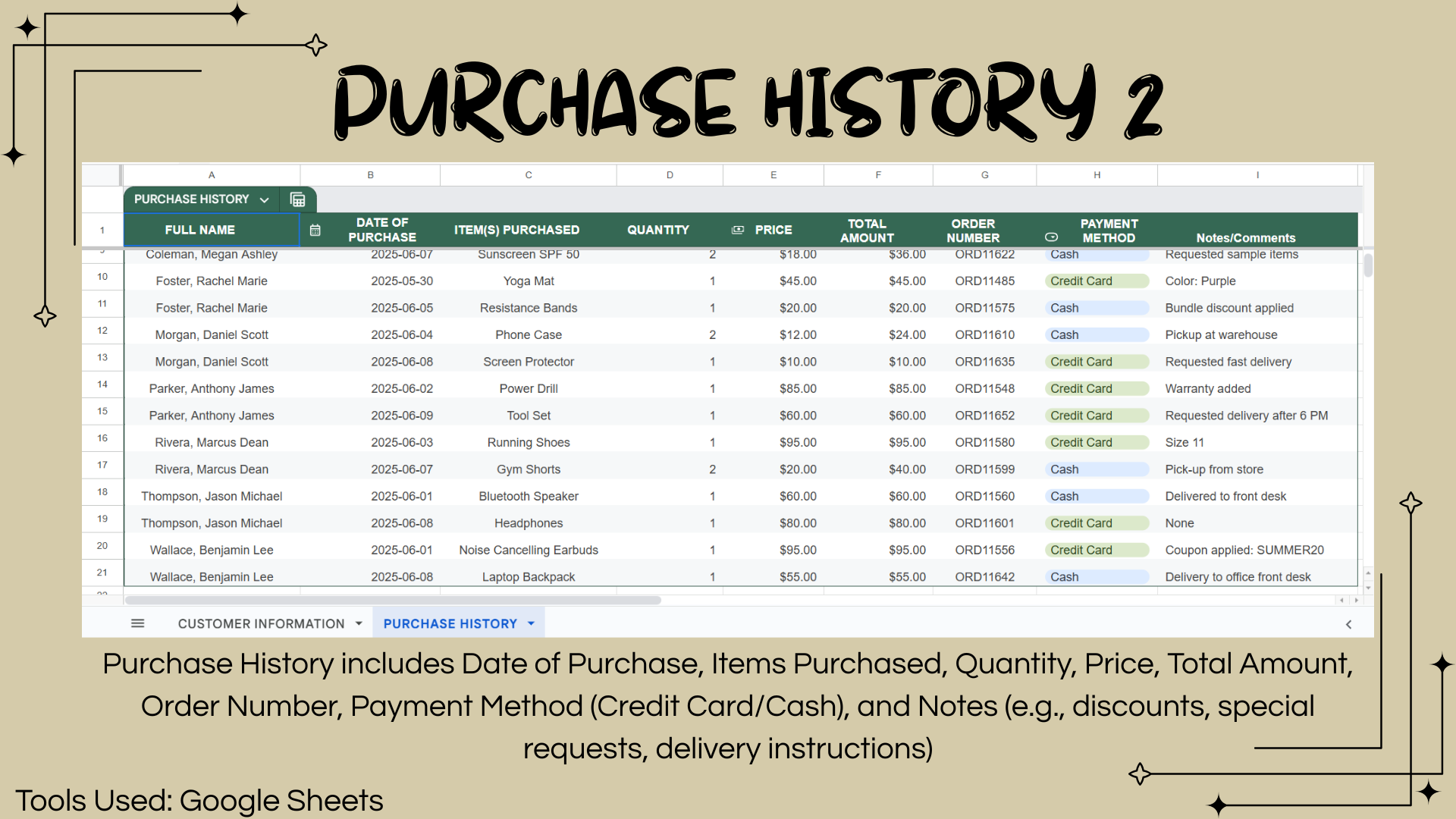1456x819 pixels.
Task: Select the PURCHASE HISTORY sheet tab
Action: (x=450, y=623)
